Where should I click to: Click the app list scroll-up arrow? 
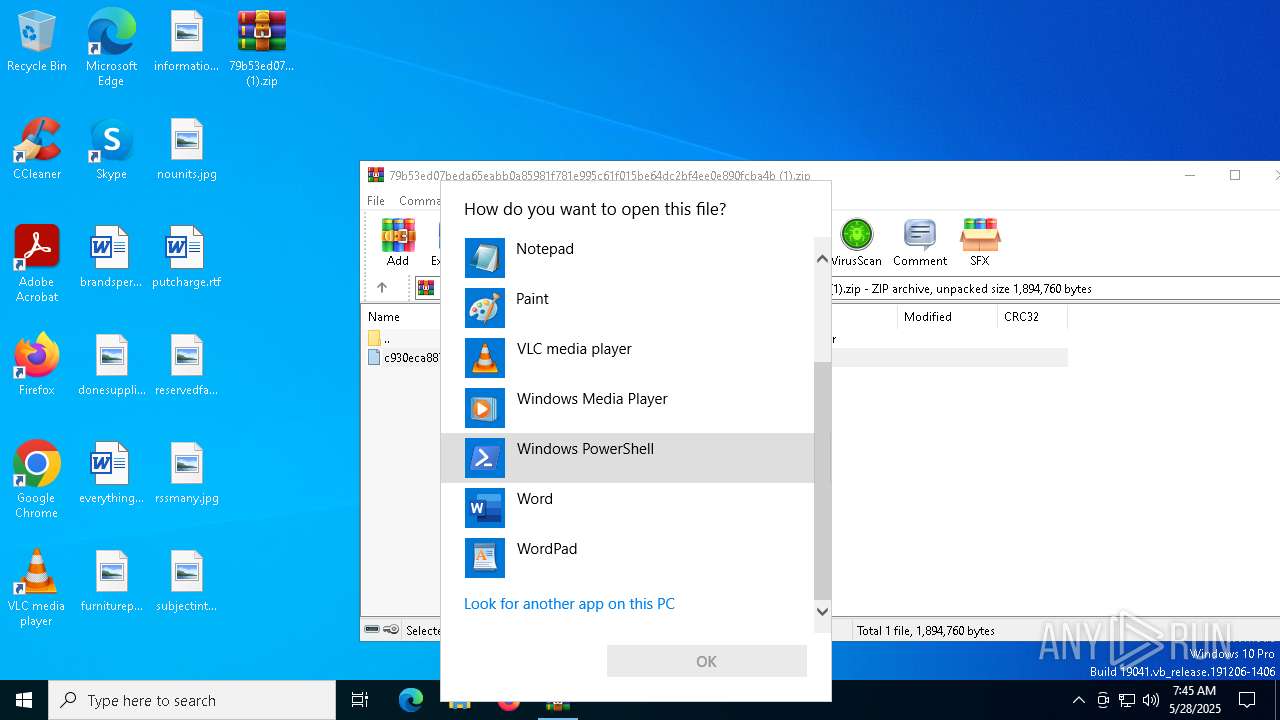[x=822, y=259]
